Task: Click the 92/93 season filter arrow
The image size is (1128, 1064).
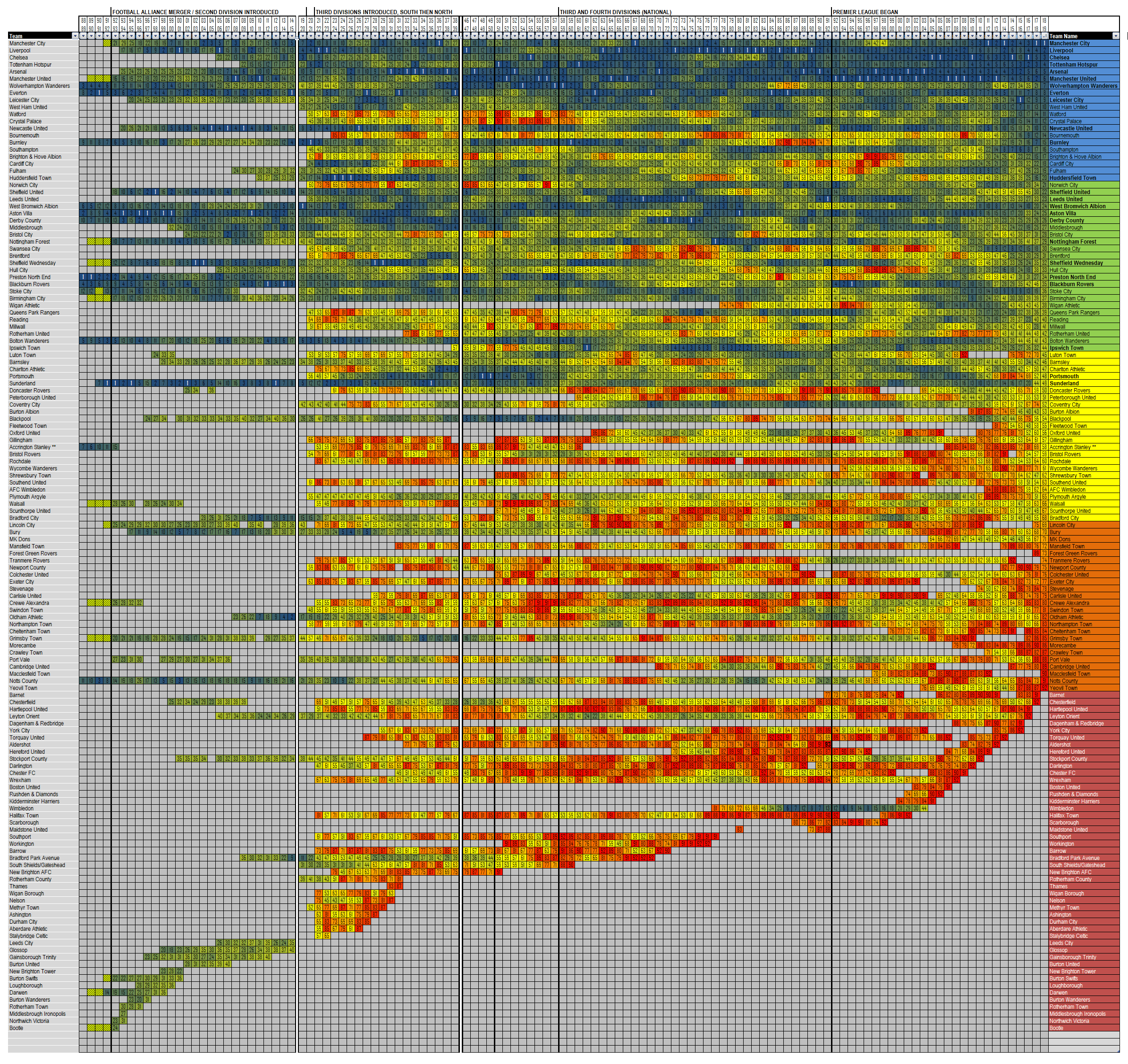Action: [x=116, y=36]
